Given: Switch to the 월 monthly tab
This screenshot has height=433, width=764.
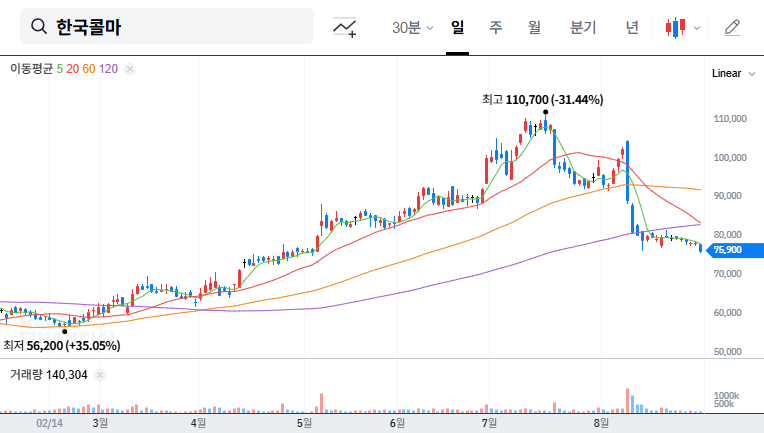Looking at the screenshot, I should 535,27.
